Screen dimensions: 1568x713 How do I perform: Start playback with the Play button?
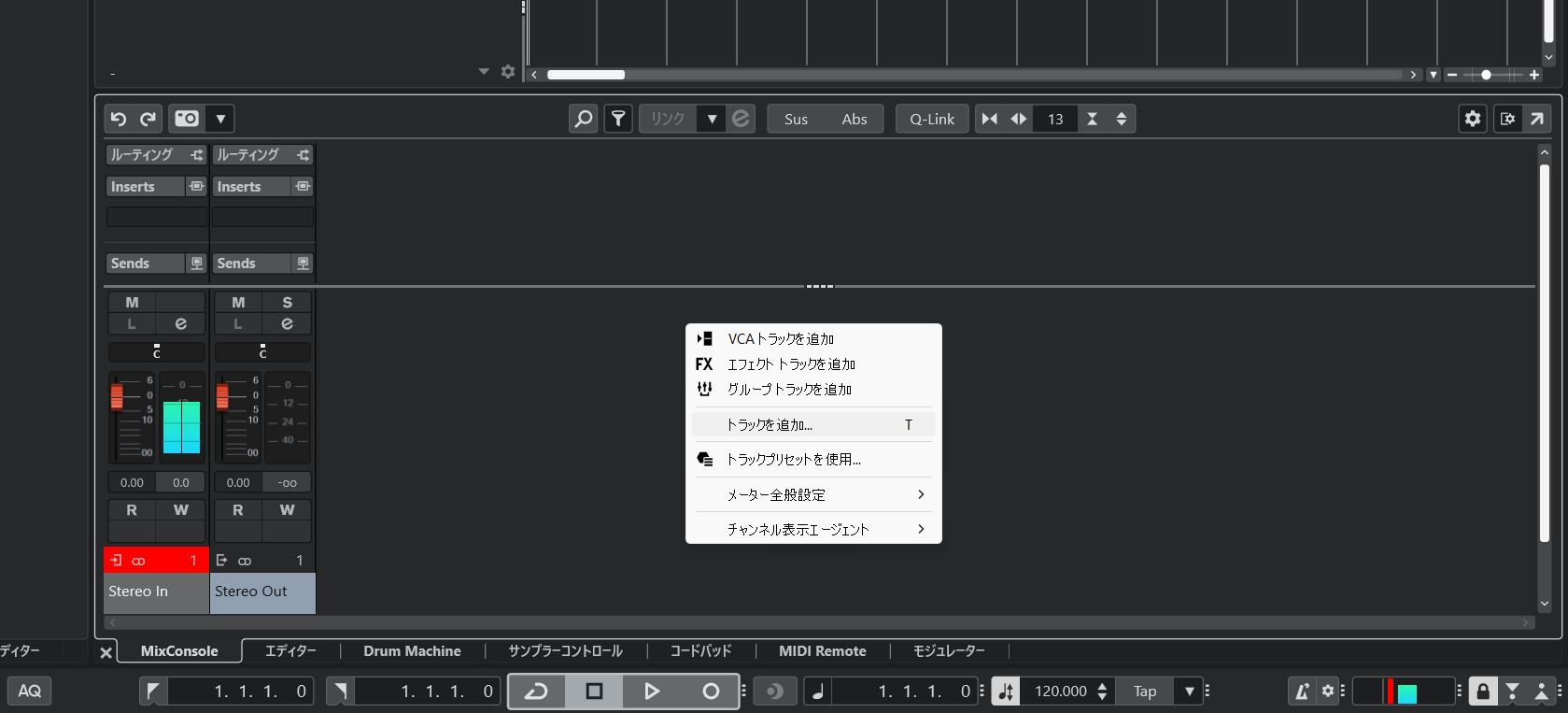(x=652, y=692)
